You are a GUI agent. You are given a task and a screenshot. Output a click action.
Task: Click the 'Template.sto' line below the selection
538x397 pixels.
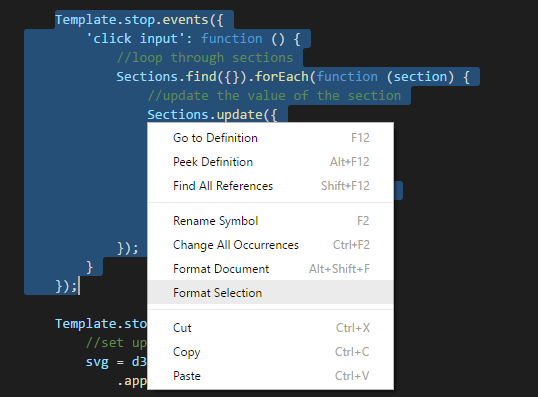(x=101, y=324)
